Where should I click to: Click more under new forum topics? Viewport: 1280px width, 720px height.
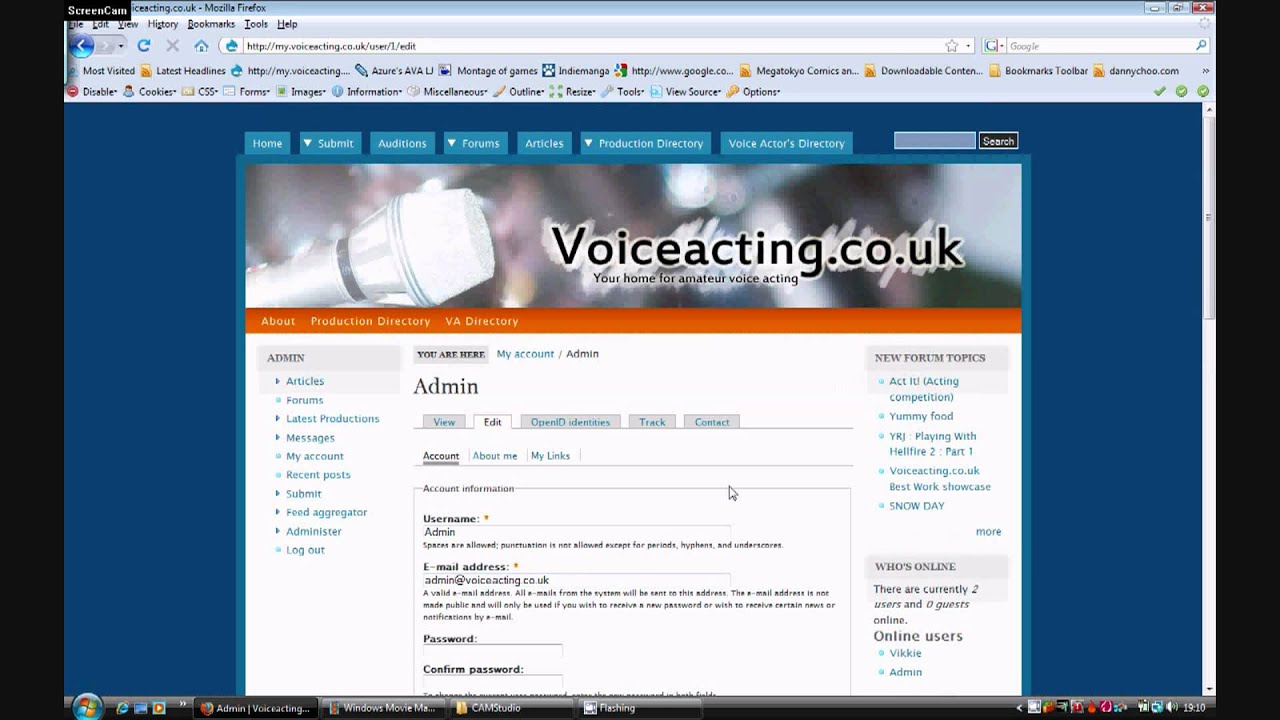tap(988, 532)
